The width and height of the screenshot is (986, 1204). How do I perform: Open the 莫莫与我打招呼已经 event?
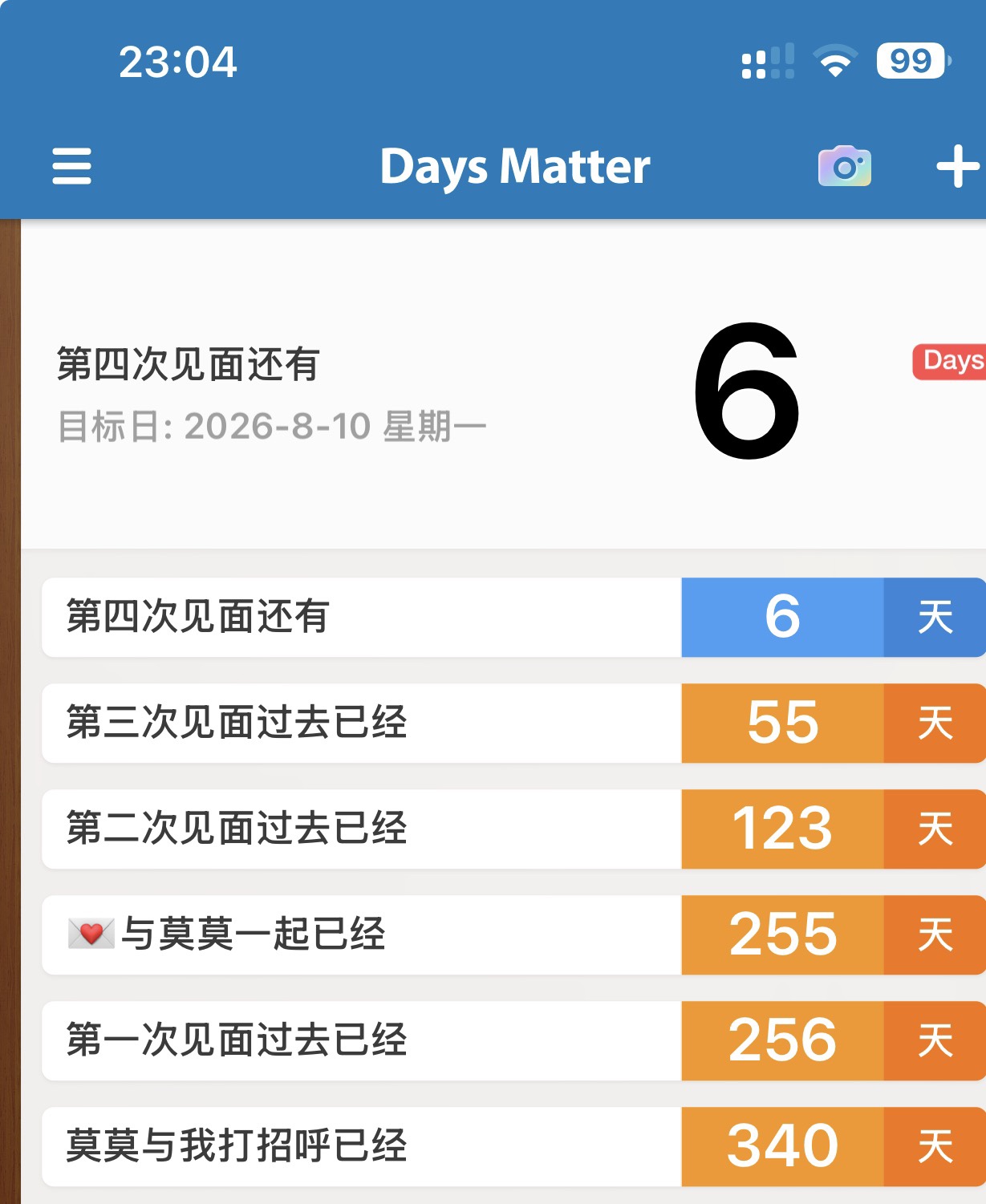(x=513, y=1146)
